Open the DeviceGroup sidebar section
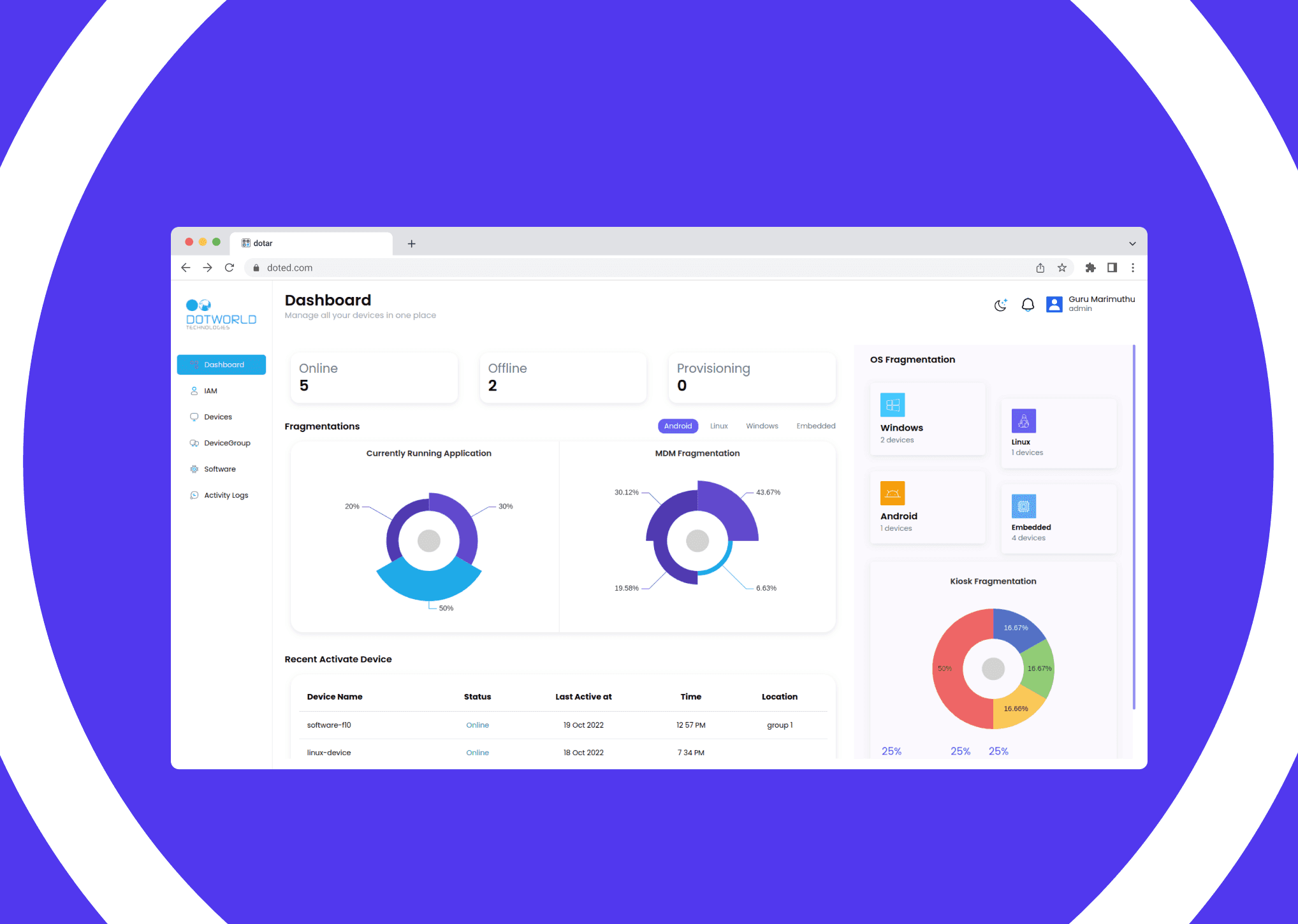This screenshot has height=924, width=1298. (221, 444)
